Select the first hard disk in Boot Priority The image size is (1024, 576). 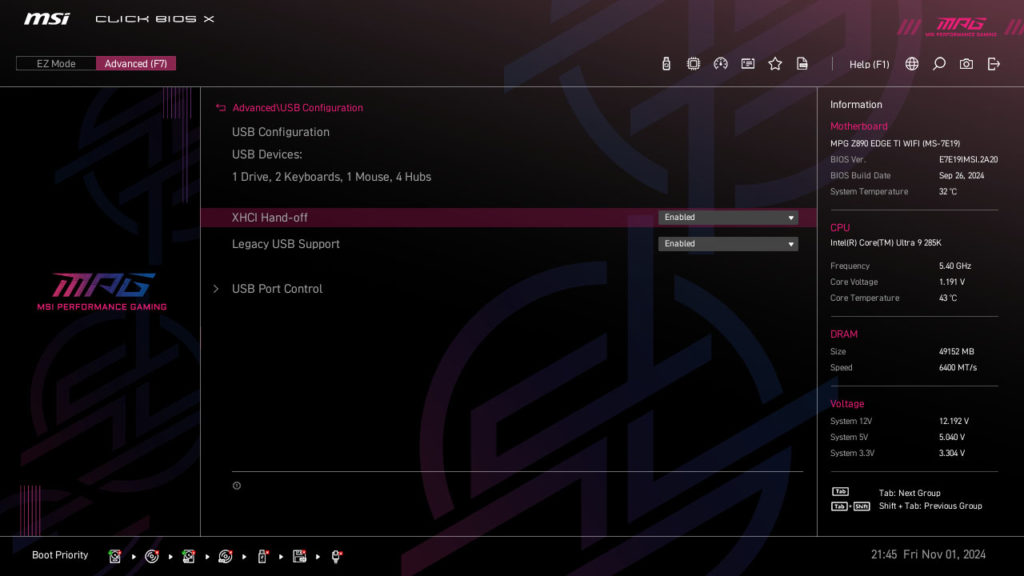(115, 556)
